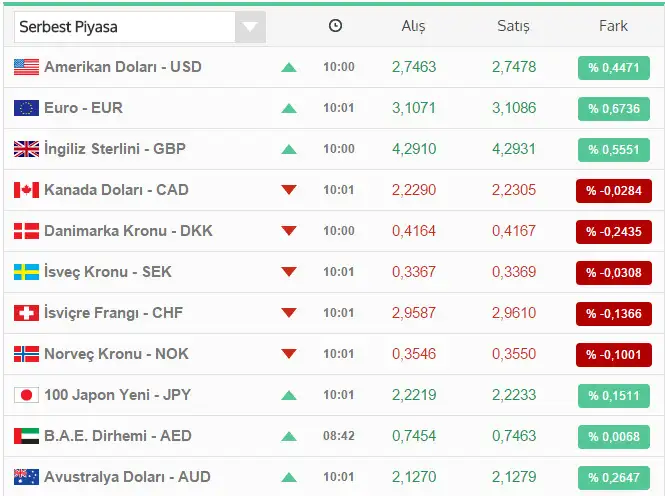This screenshot has height=496, width=665.
Task: Select the AED update time 08:42
Action: [339, 436]
